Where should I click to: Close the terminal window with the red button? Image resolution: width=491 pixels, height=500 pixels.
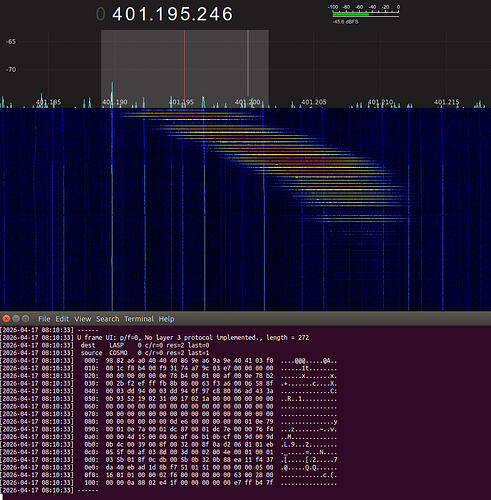6,319
